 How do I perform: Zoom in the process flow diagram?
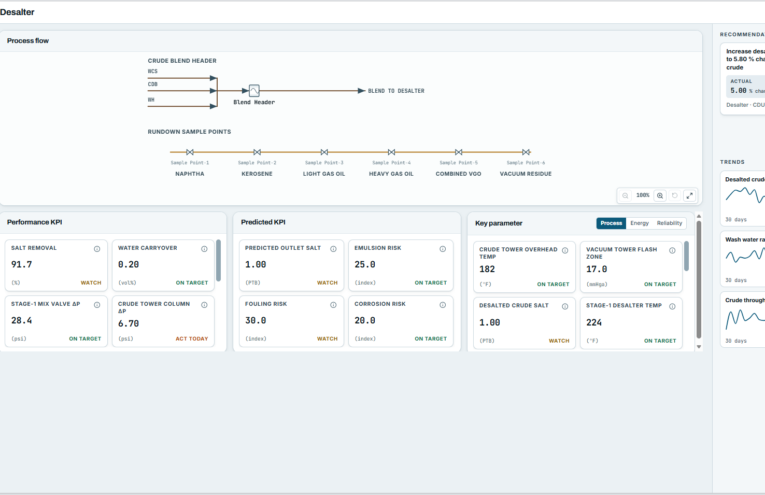coord(660,196)
